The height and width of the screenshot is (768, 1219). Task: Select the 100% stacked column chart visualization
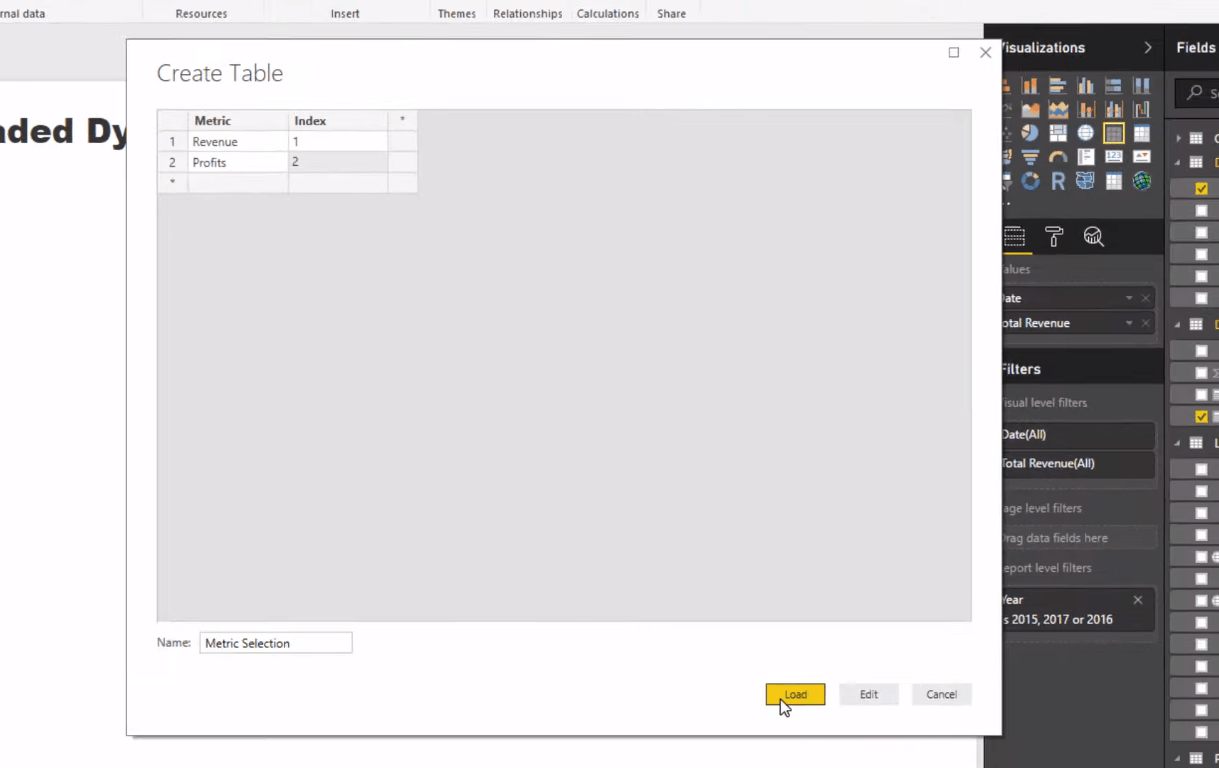pos(1142,85)
